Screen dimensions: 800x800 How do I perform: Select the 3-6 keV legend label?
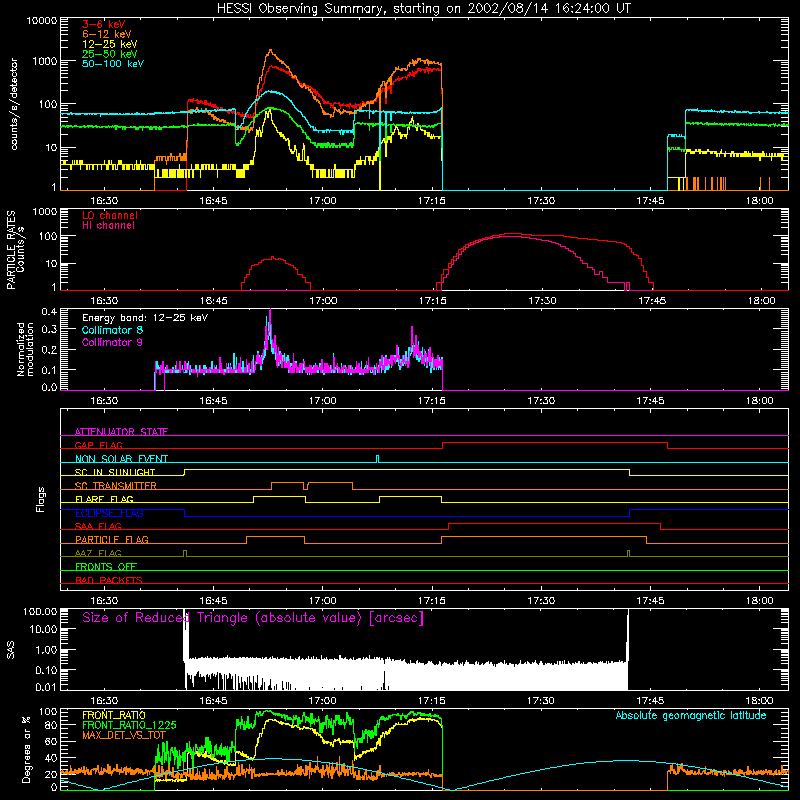[104, 24]
